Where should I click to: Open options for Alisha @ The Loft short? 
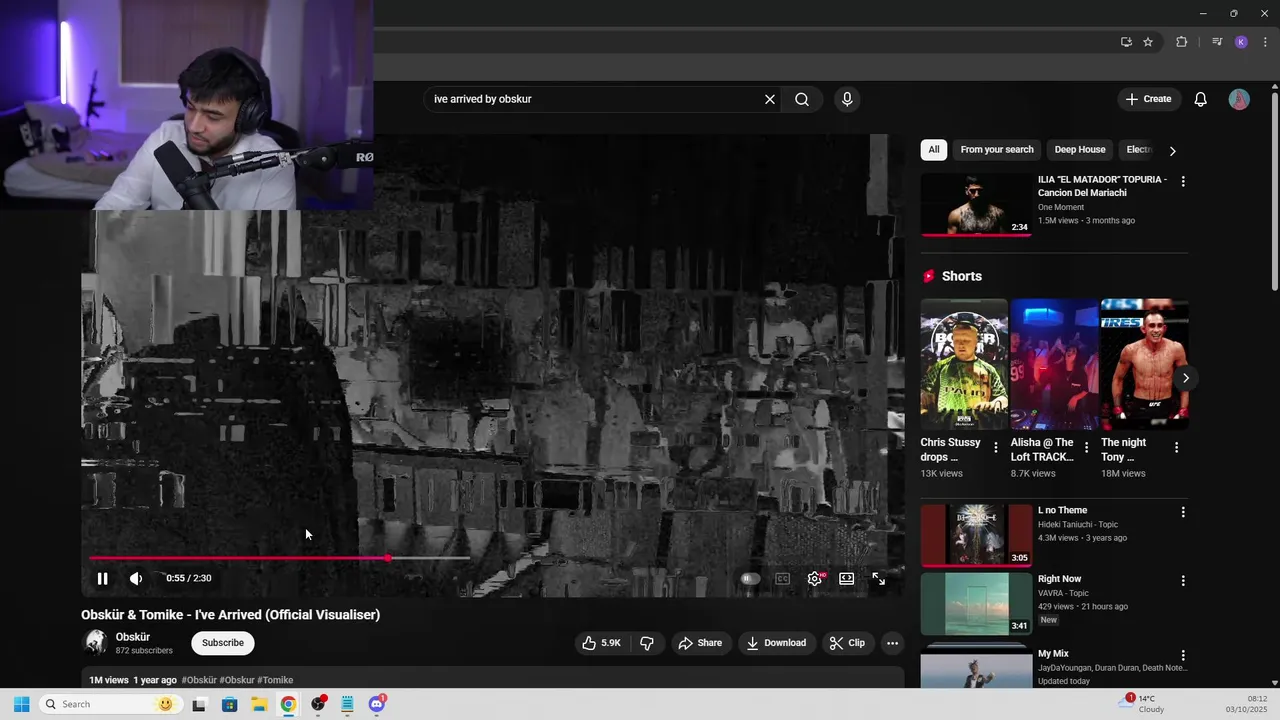coord(1086,448)
